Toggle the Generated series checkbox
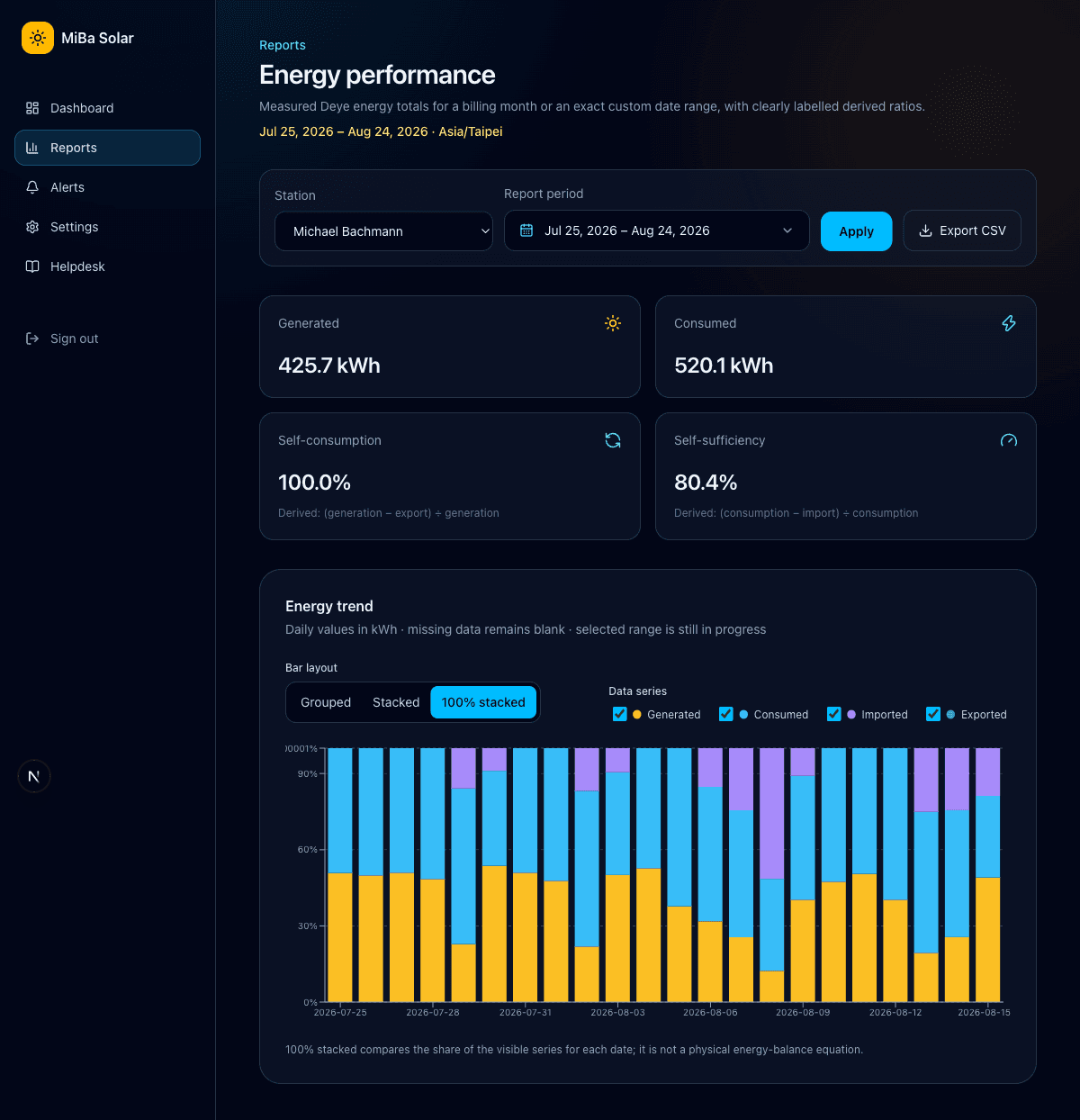Viewport: 1080px width, 1120px height. click(x=619, y=714)
